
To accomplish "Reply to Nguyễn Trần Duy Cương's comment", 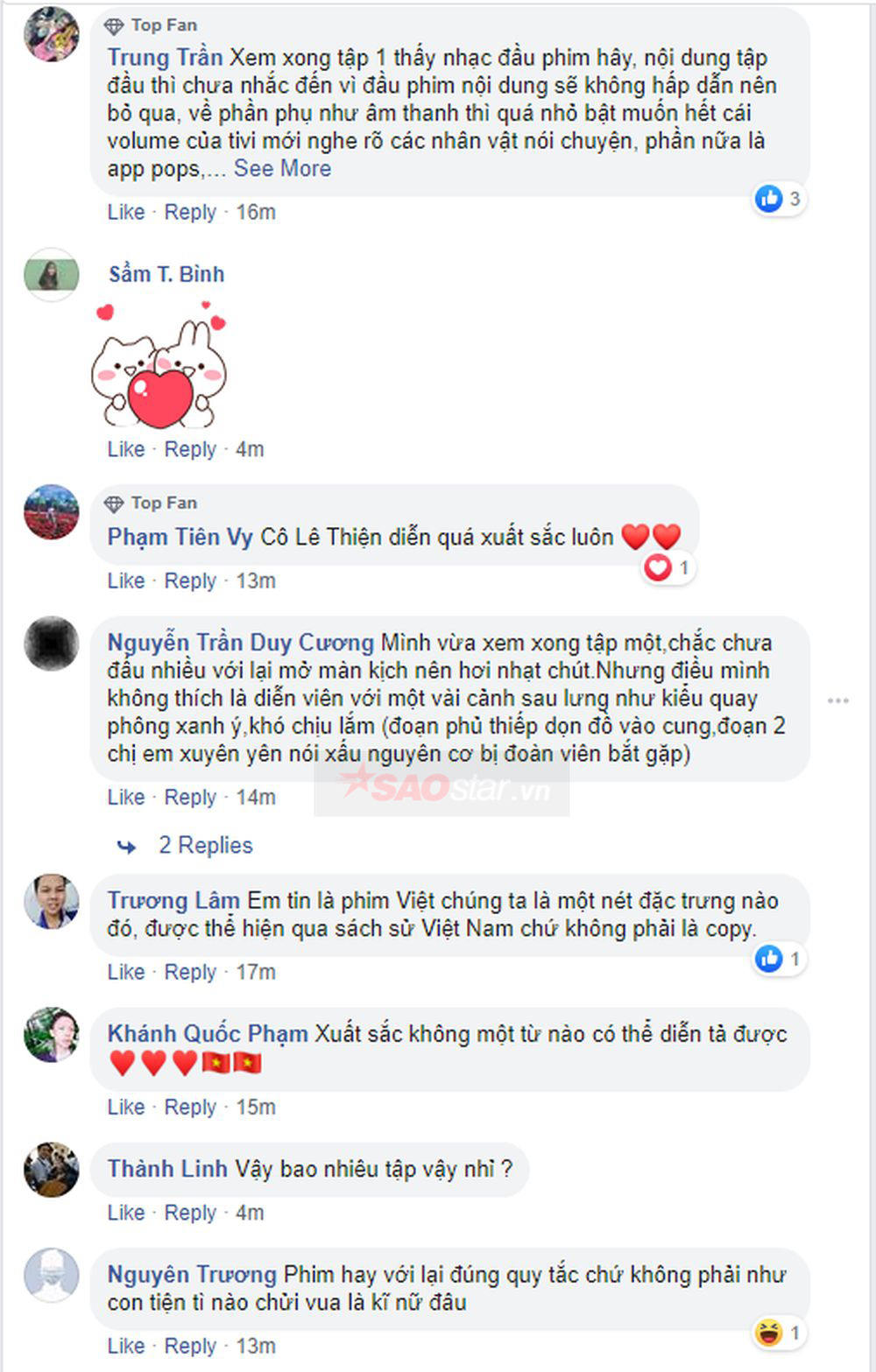I will pos(190,797).
